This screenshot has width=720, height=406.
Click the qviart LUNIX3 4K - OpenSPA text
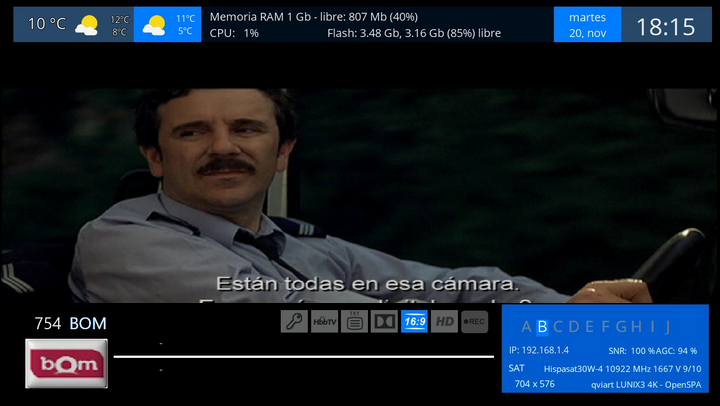[646, 385]
